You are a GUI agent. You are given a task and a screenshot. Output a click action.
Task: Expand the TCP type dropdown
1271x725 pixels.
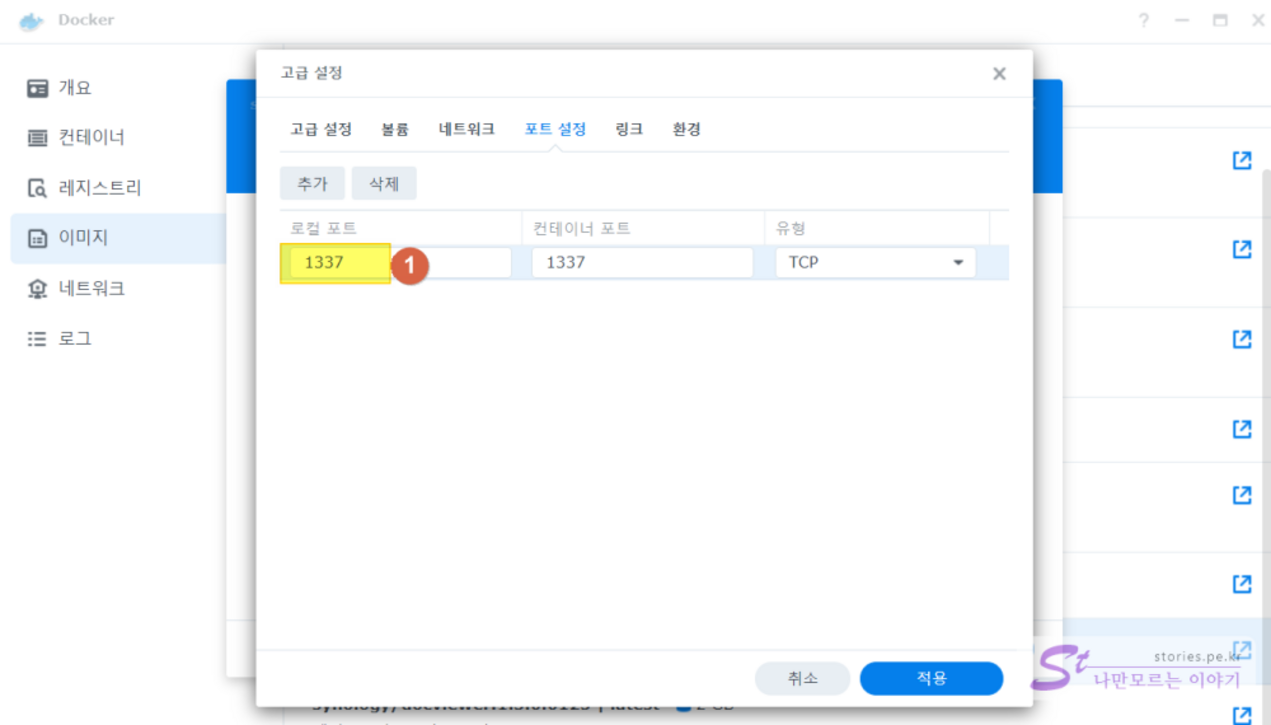957,263
